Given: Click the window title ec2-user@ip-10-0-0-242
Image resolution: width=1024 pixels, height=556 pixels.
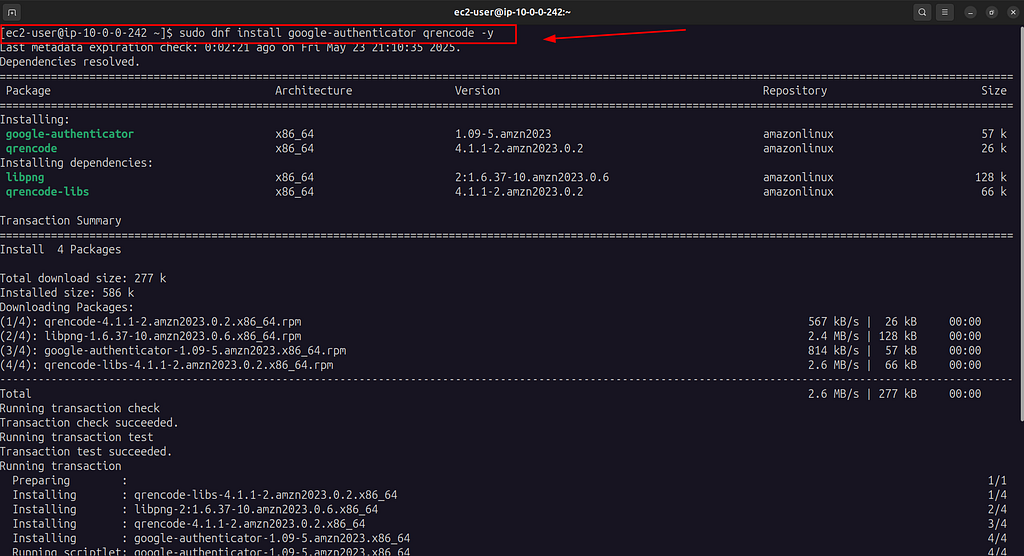Looking at the screenshot, I should click(x=512, y=12).
